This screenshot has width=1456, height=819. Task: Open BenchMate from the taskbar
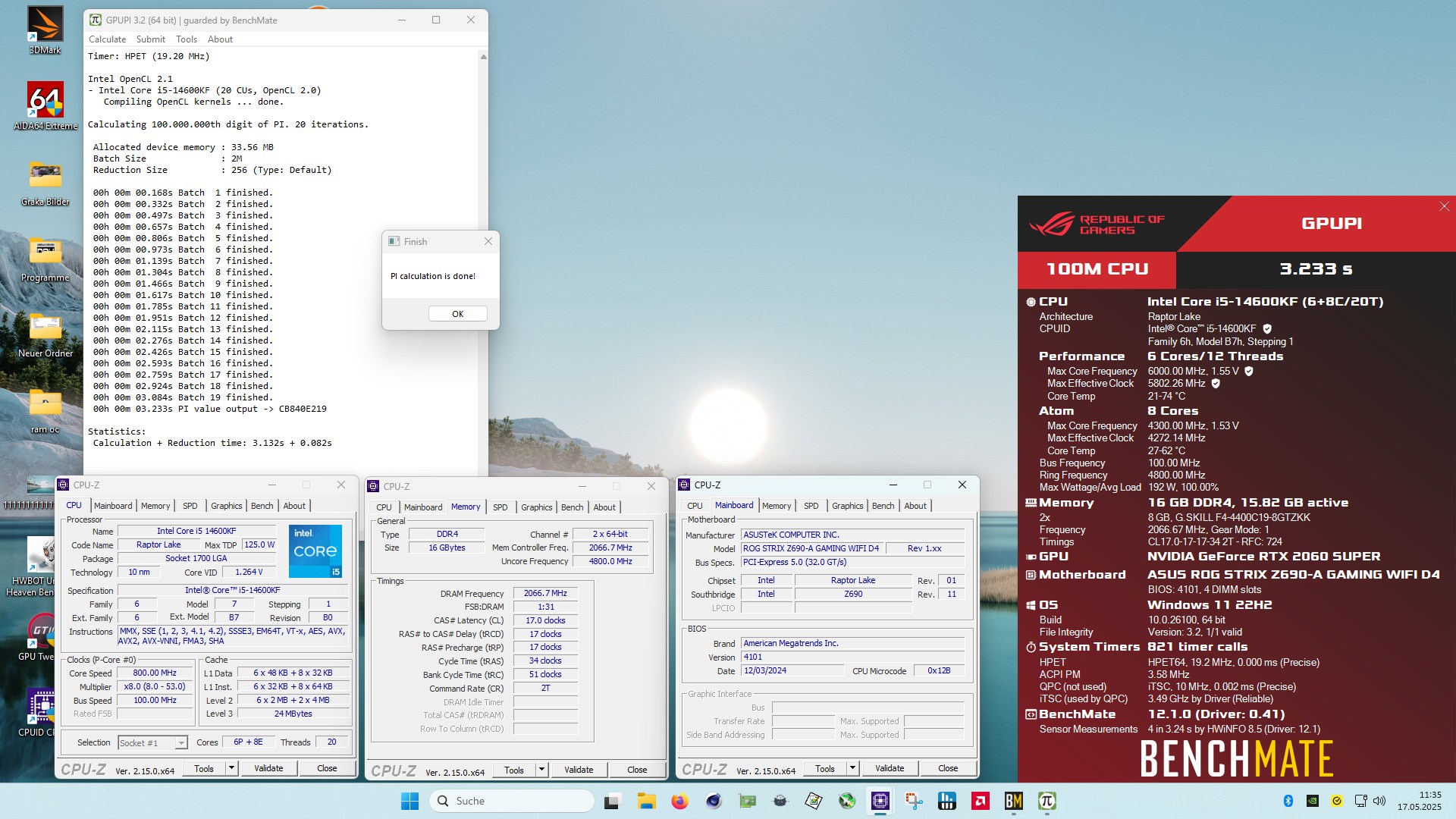pos(1013,801)
